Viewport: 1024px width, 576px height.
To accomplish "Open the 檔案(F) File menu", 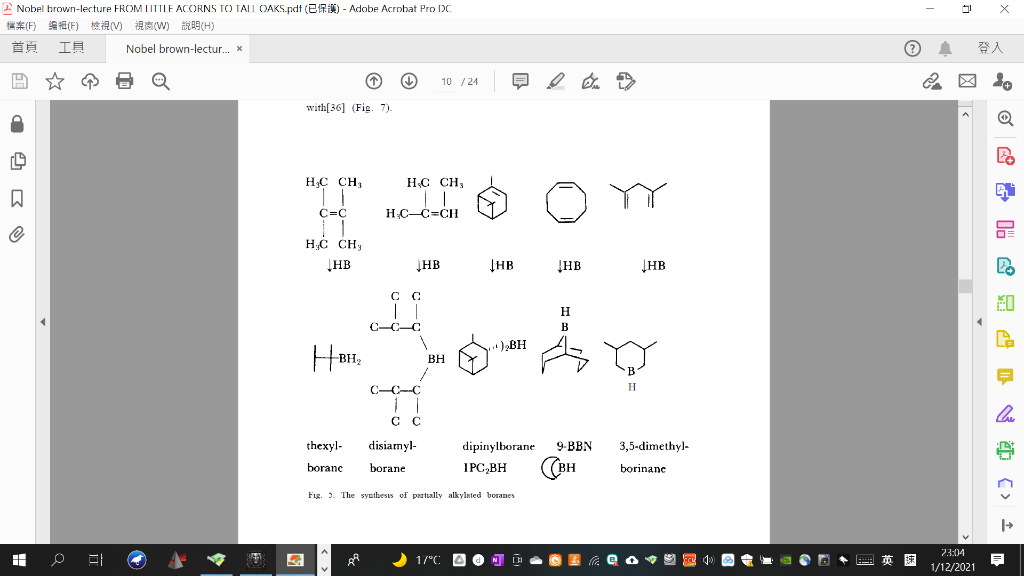I will (x=21, y=25).
